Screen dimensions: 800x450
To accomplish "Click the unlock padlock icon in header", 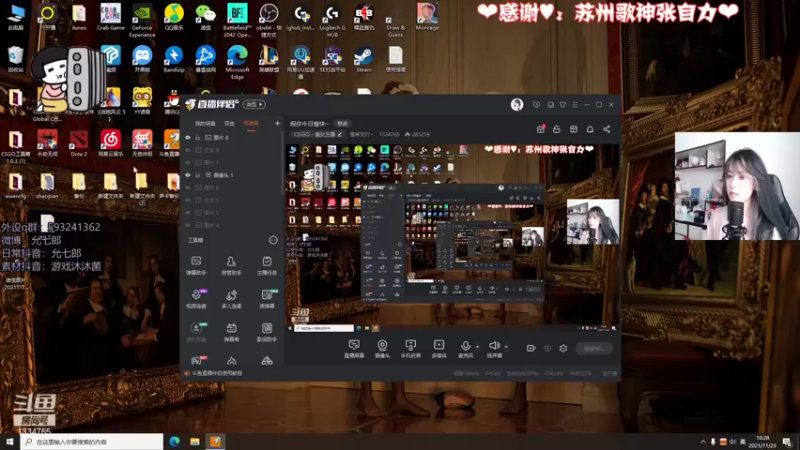I will (557, 129).
